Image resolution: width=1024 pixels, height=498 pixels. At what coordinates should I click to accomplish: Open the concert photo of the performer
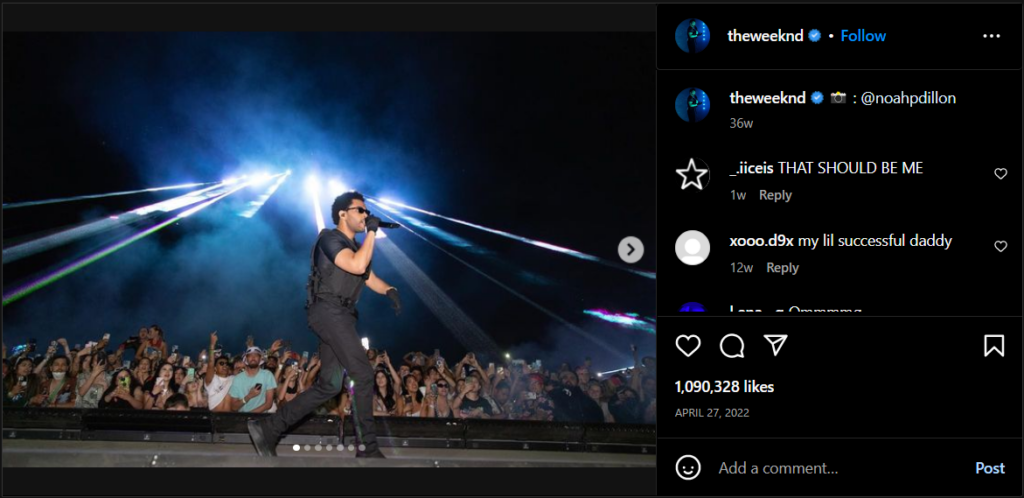click(x=329, y=249)
